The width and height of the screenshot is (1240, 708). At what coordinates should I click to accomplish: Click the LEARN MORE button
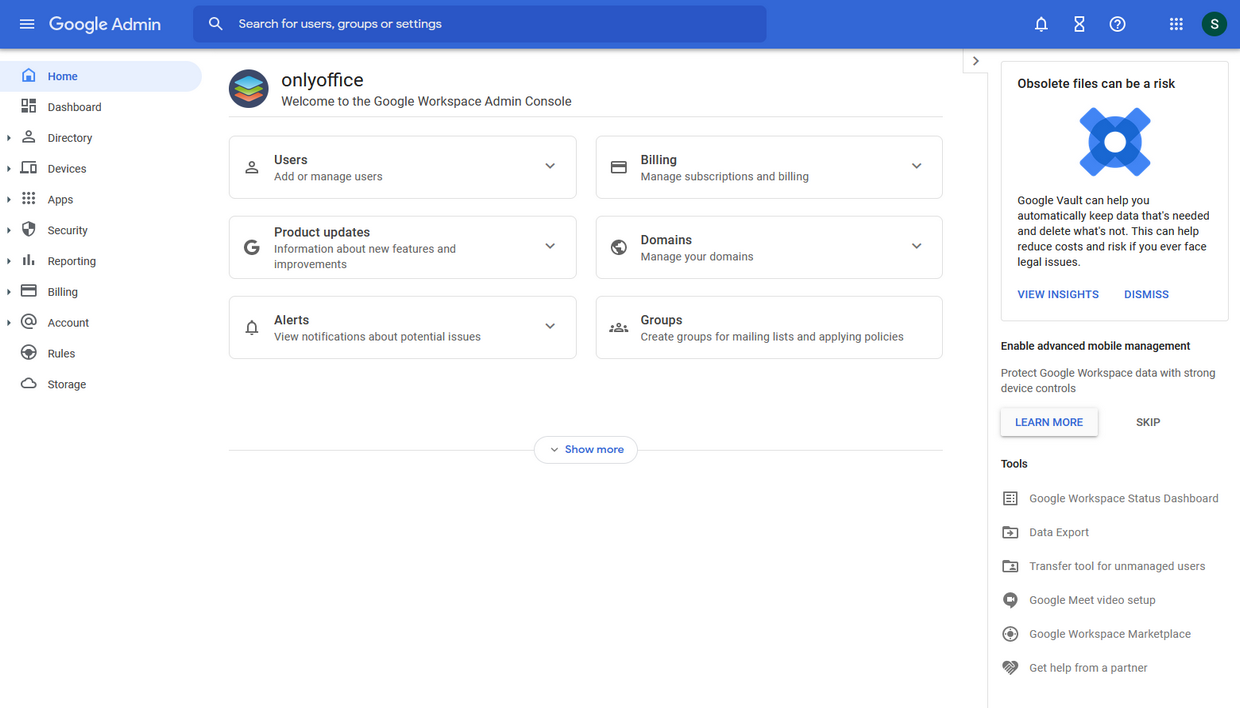(1049, 422)
